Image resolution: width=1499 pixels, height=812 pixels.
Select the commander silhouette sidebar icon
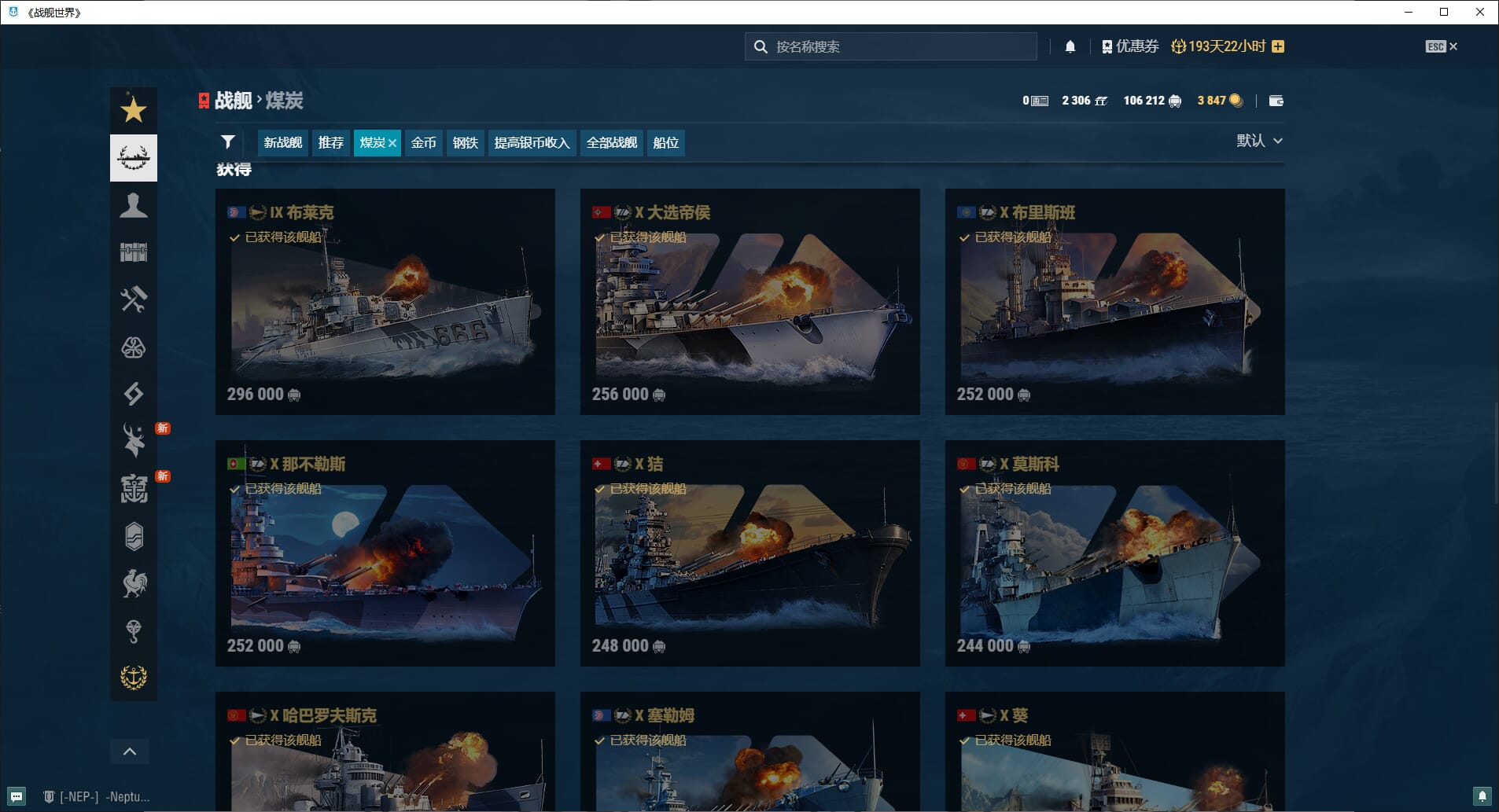point(133,205)
